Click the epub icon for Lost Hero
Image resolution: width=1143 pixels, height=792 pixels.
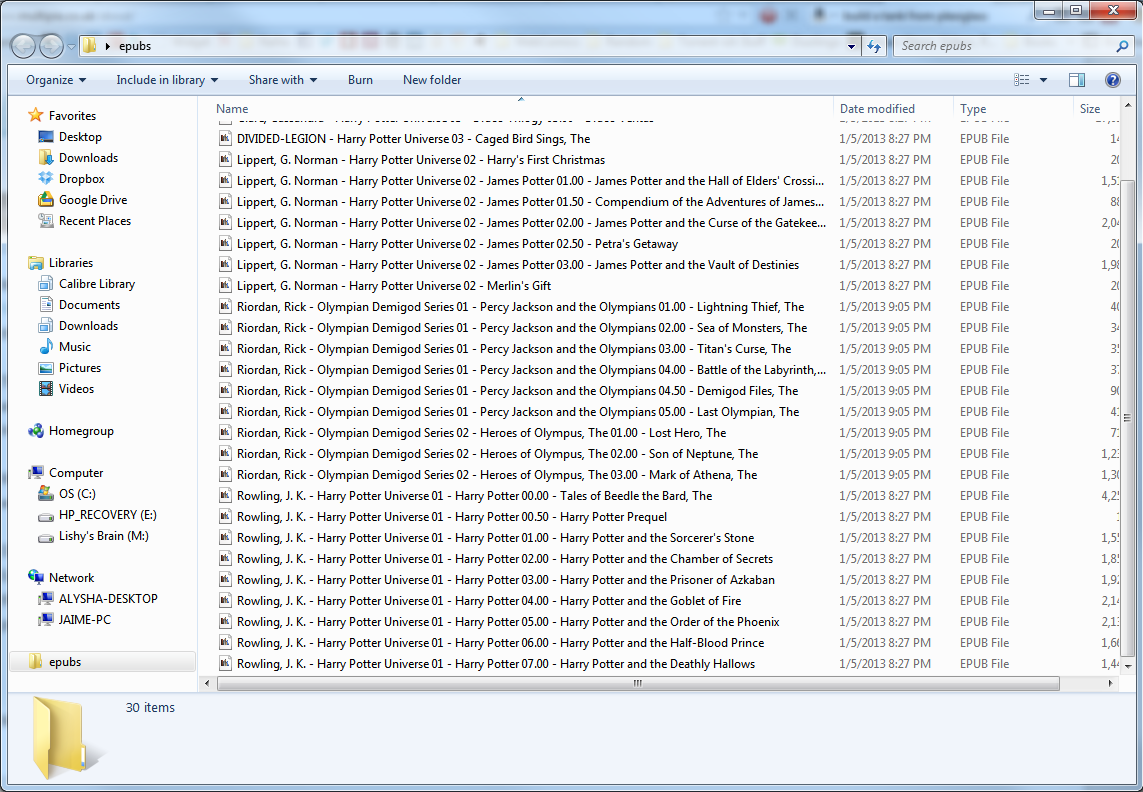pyautogui.click(x=225, y=433)
